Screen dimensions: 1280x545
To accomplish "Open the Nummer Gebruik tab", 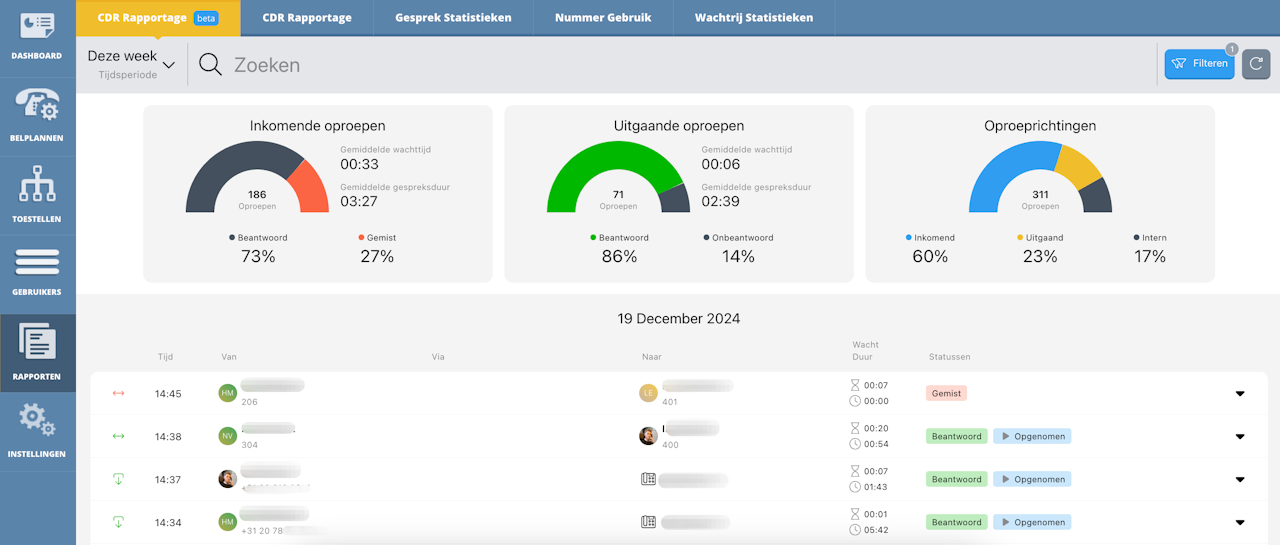I will coord(602,18).
